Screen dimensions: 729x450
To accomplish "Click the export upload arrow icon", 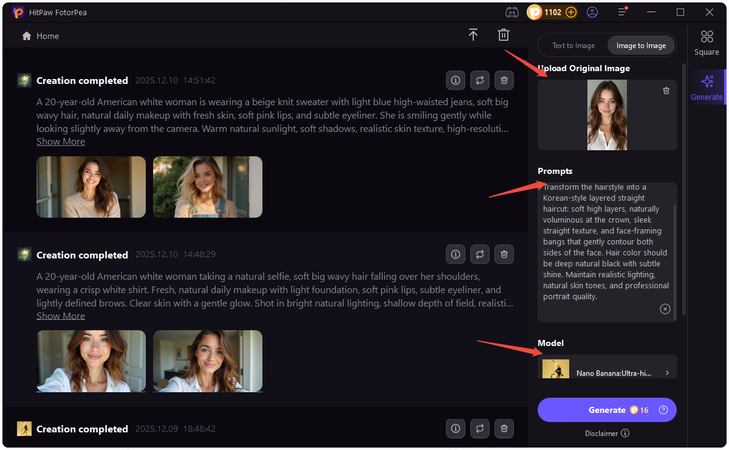I will [473, 35].
